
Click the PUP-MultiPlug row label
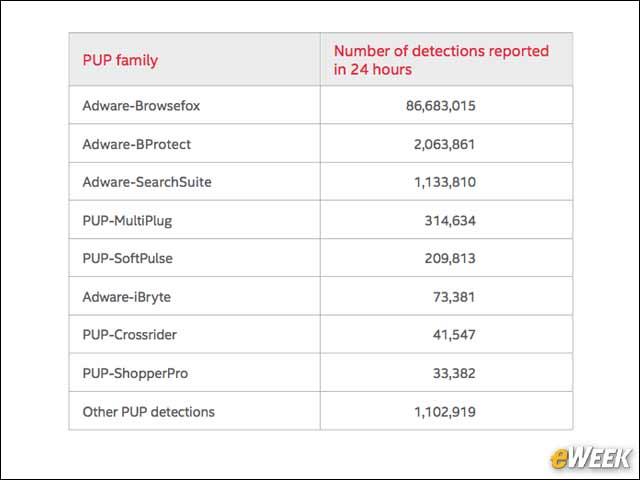click(127, 221)
